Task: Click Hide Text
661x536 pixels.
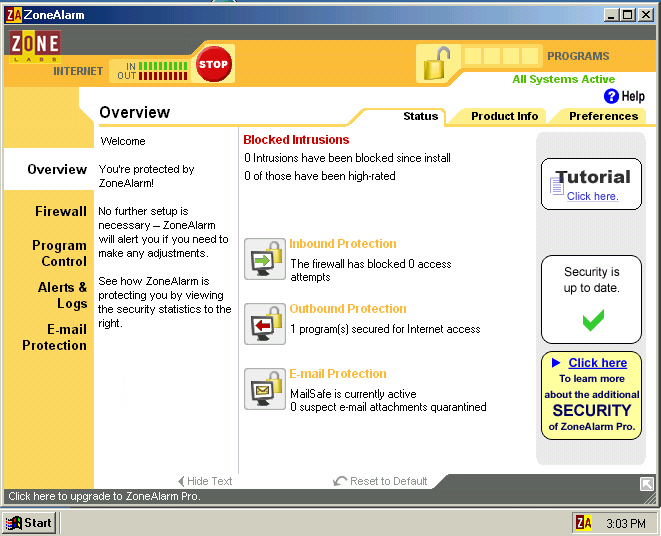Action: [x=205, y=481]
